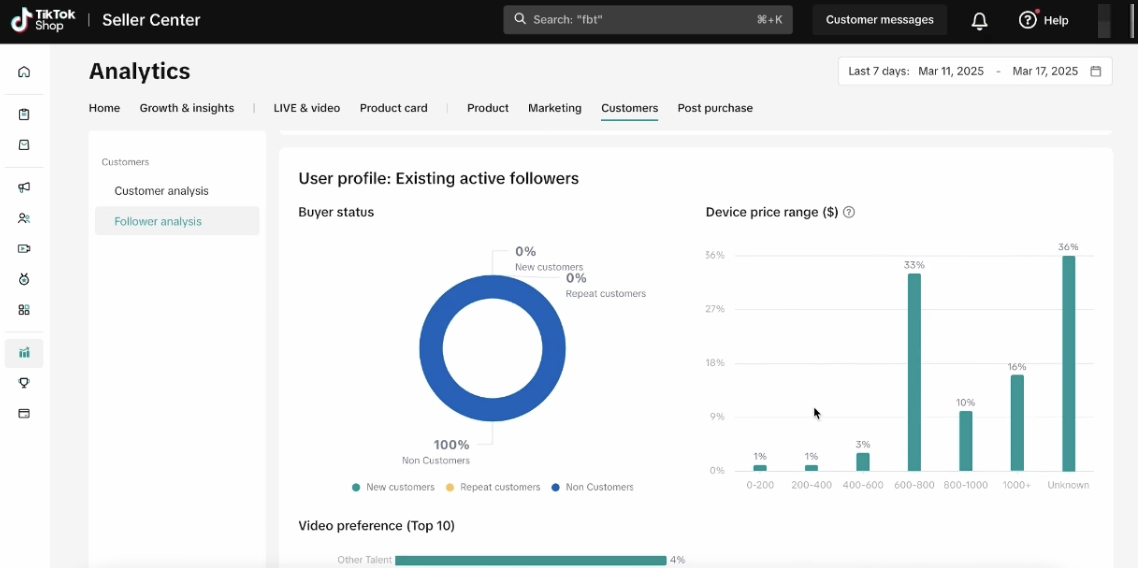Switch to the Growth & insights tab
Screen dimensions: 1138x568
pyautogui.click(x=187, y=108)
